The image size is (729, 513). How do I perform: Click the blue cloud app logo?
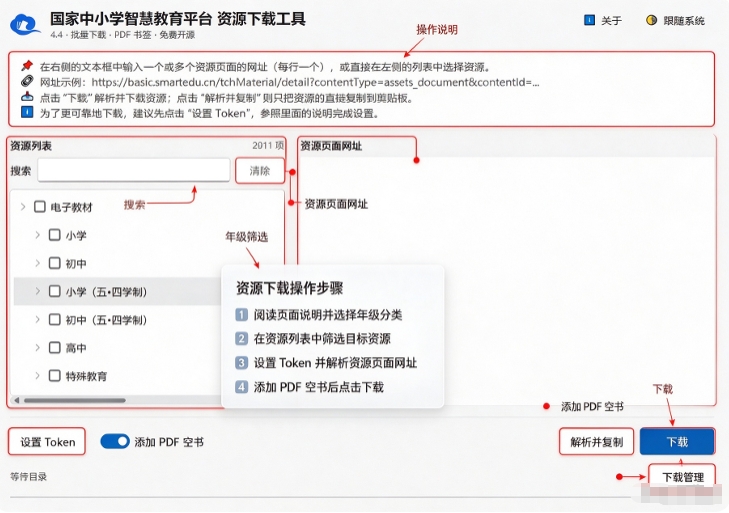(x=24, y=24)
